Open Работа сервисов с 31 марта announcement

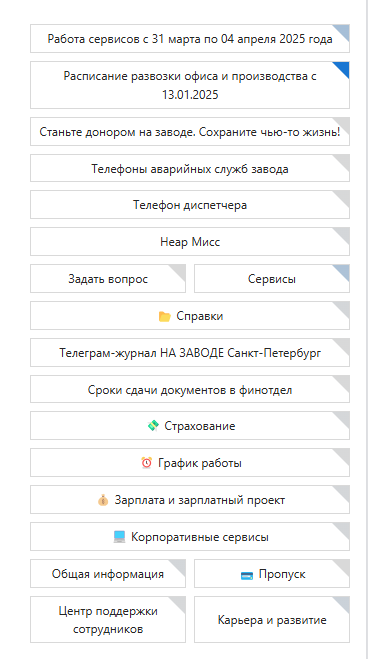pyautogui.click(x=190, y=39)
